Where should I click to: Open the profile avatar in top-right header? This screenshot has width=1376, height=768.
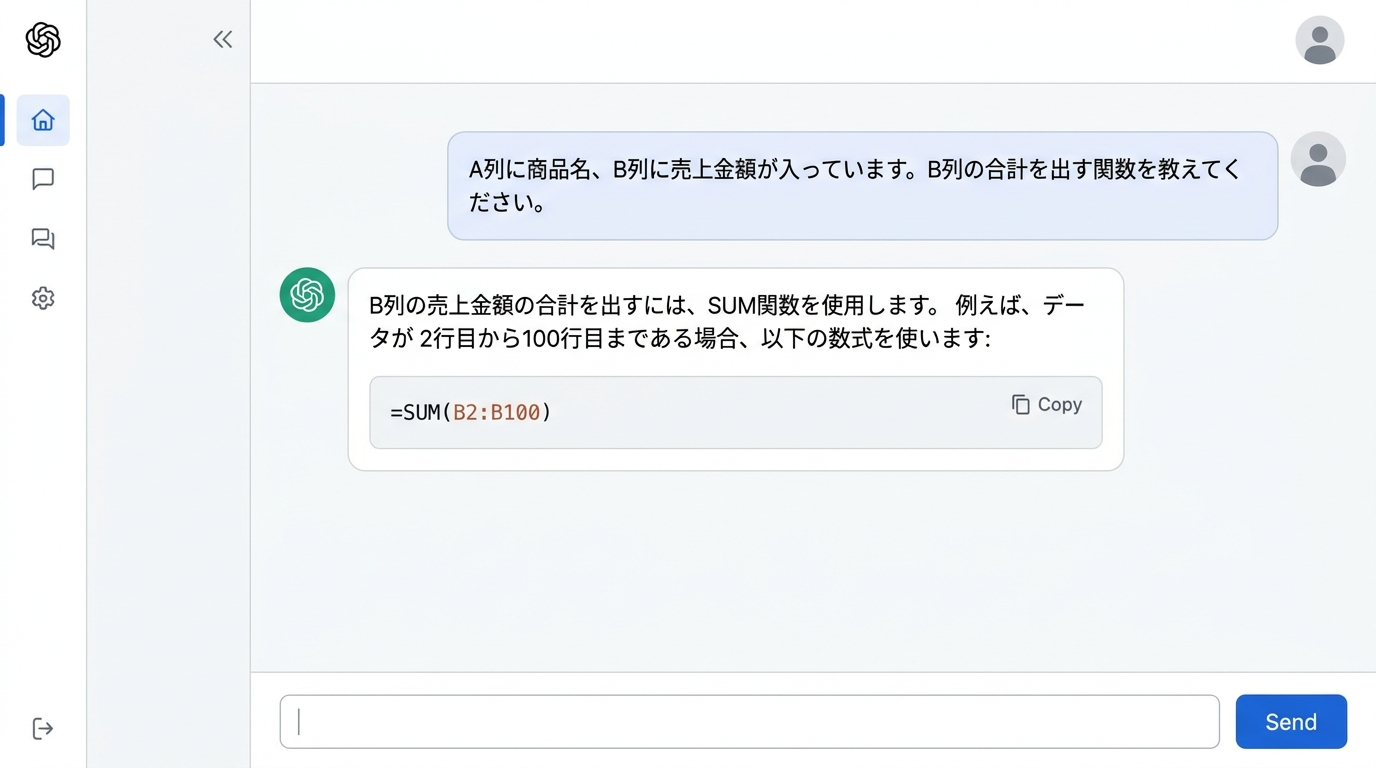1319,40
